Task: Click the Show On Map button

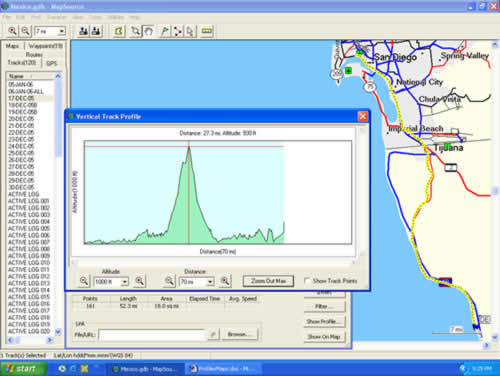Action: tap(324, 337)
